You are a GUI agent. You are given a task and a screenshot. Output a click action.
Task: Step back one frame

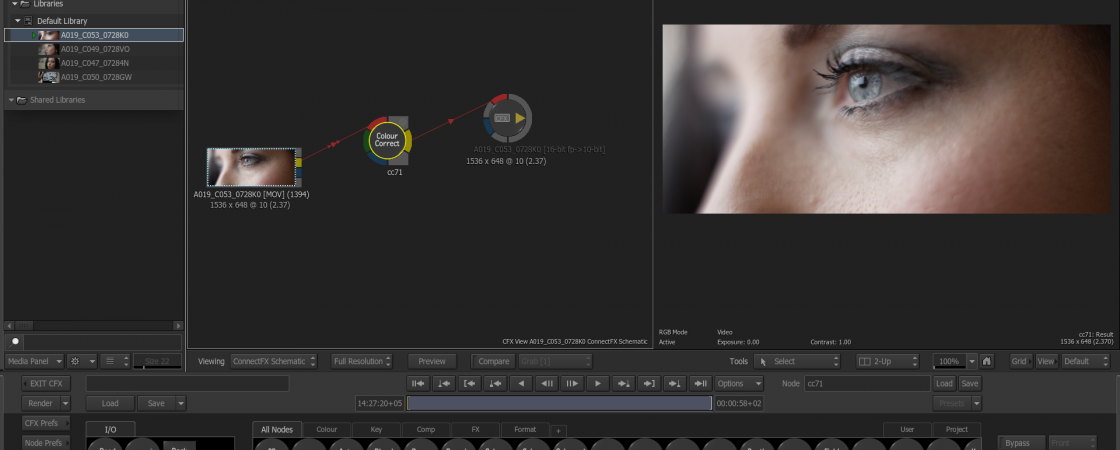coord(546,384)
